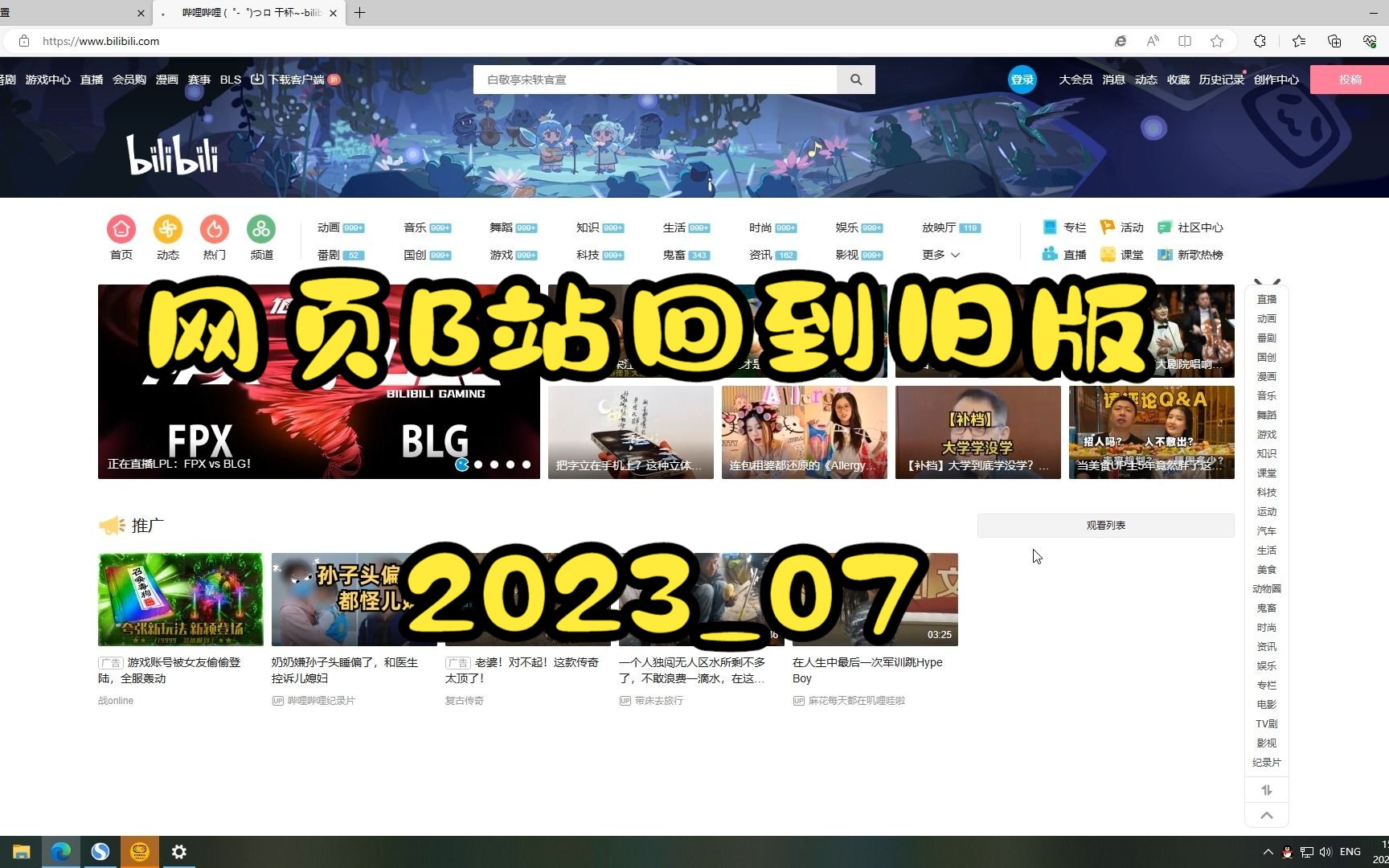Open the 游戏账号被女友偷偷登陆 promo thumbnail
1389x868 pixels.
(x=181, y=600)
